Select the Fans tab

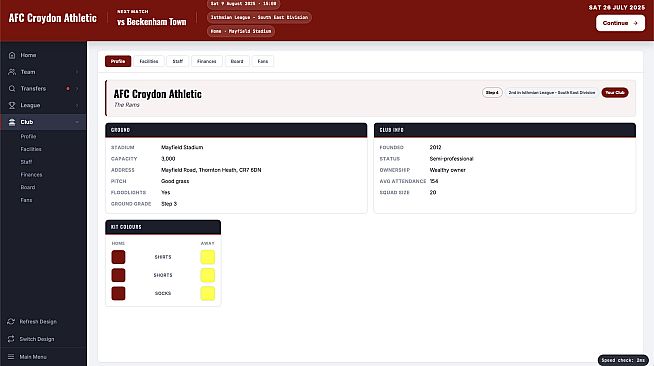click(x=263, y=61)
